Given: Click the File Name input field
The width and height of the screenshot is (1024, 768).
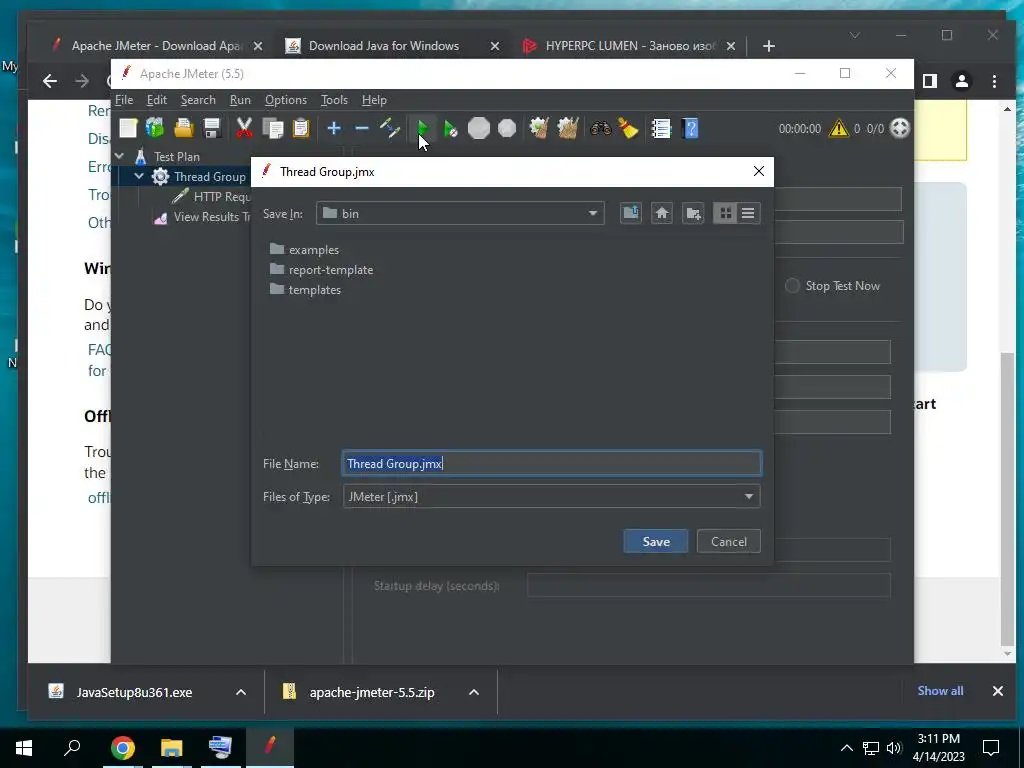Looking at the screenshot, I should coord(552,464).
